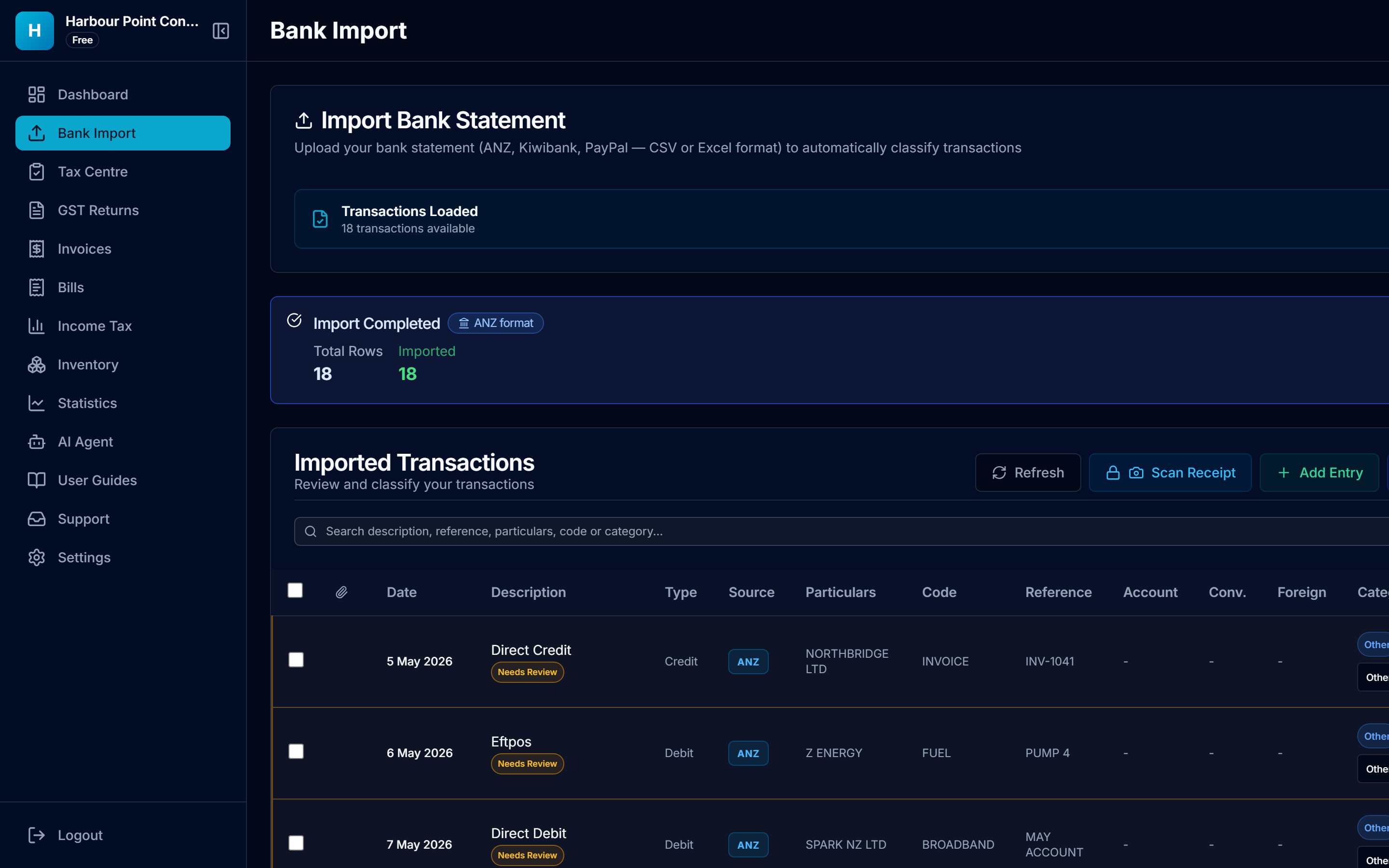
Task: Open the Bills page
Action: click(x=123, y=287)
